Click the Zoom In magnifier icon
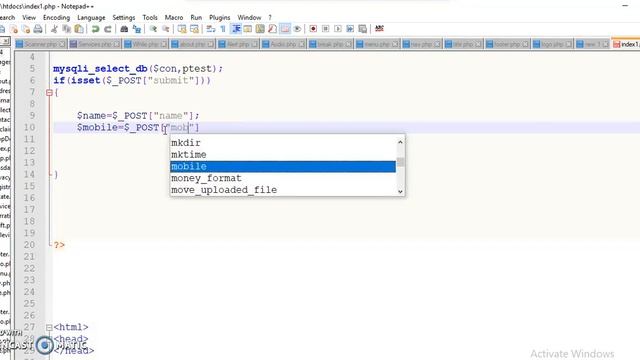This screenshot has width=640, height=360. (153, 29)
